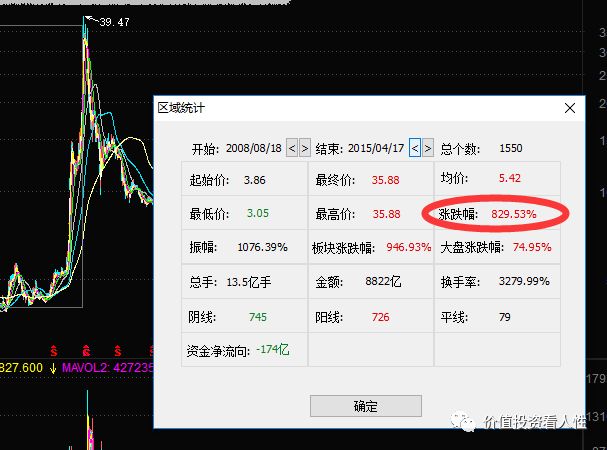
Task: Click the 总个数 value 1550
Action: [511, 148]
